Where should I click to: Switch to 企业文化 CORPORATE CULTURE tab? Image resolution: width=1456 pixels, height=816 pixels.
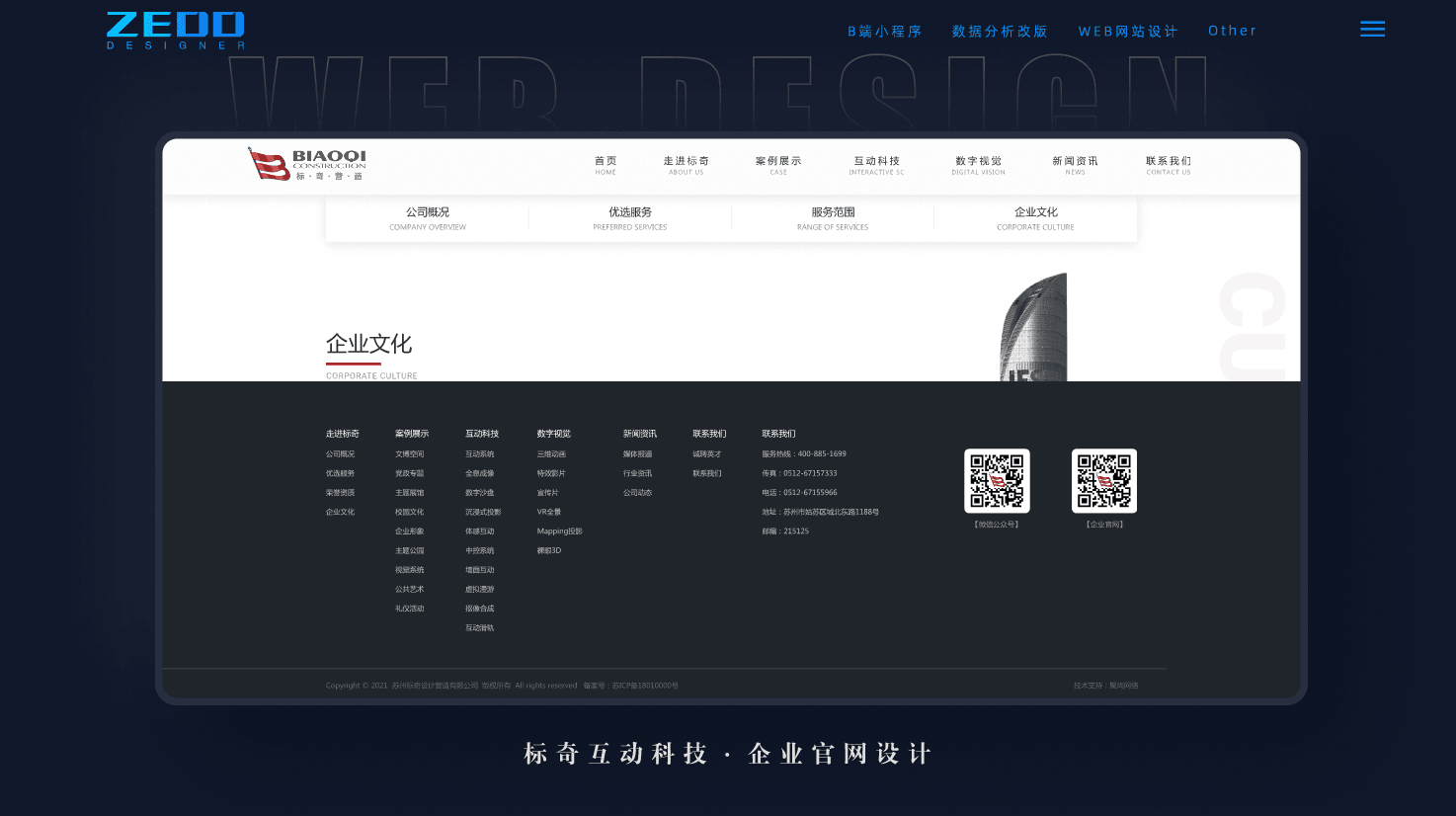pyautogui.click(x=1035, y=218)
